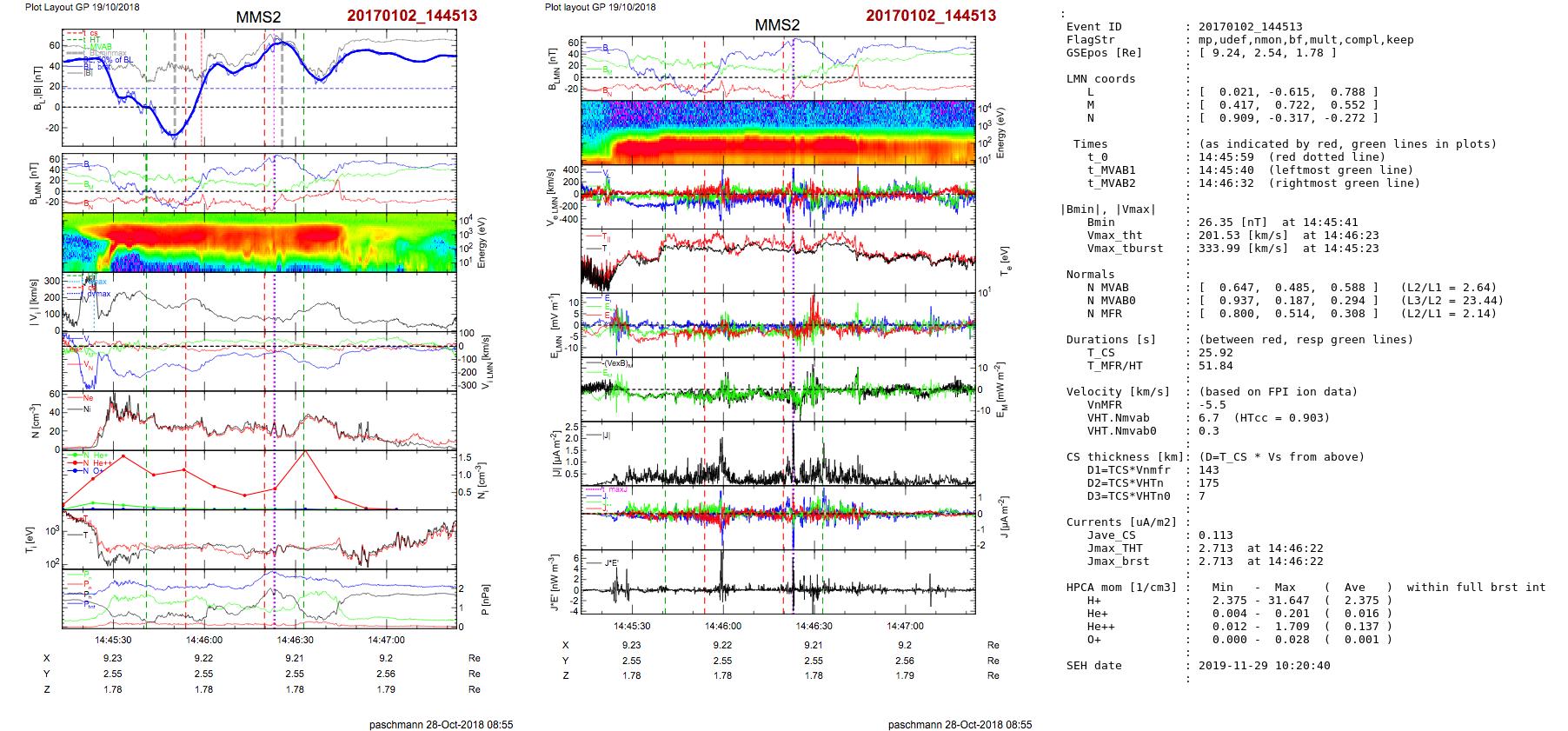Click the MMS2 title above the right plot

[777, 25]
